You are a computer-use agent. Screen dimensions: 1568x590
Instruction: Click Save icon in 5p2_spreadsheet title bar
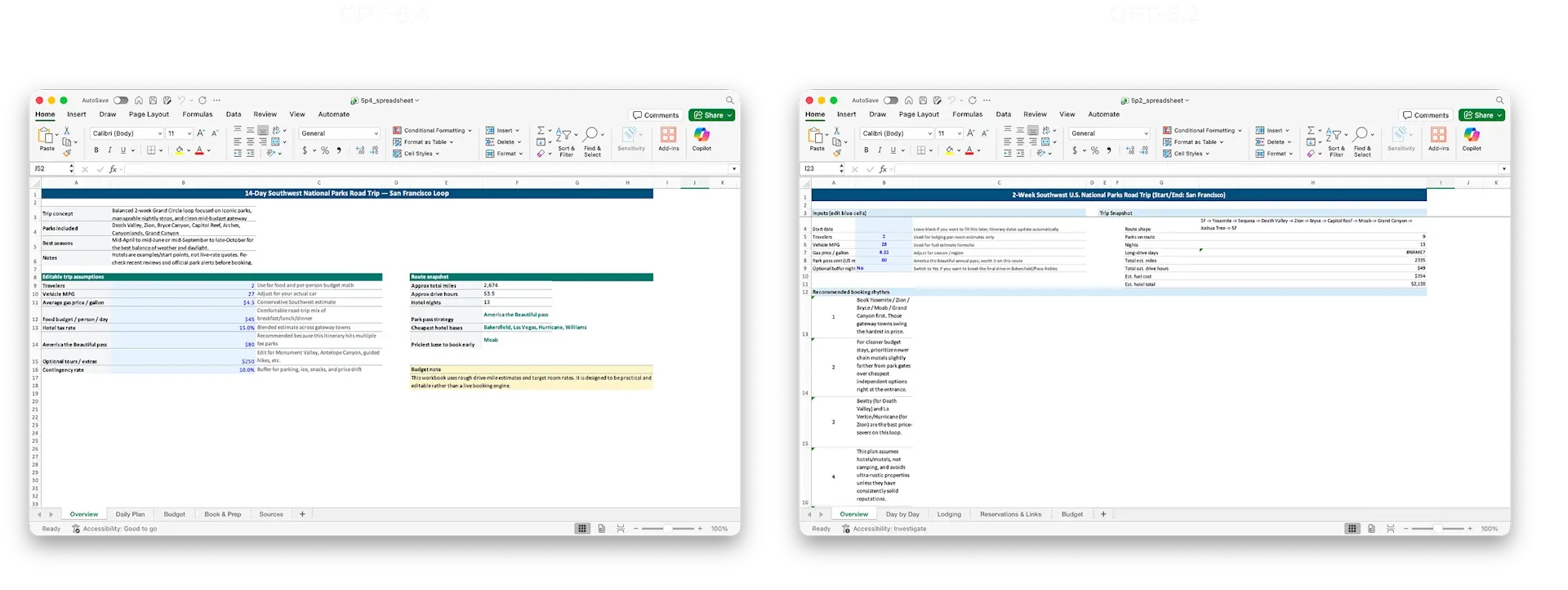pyautogui.click(x=923, y=101)
